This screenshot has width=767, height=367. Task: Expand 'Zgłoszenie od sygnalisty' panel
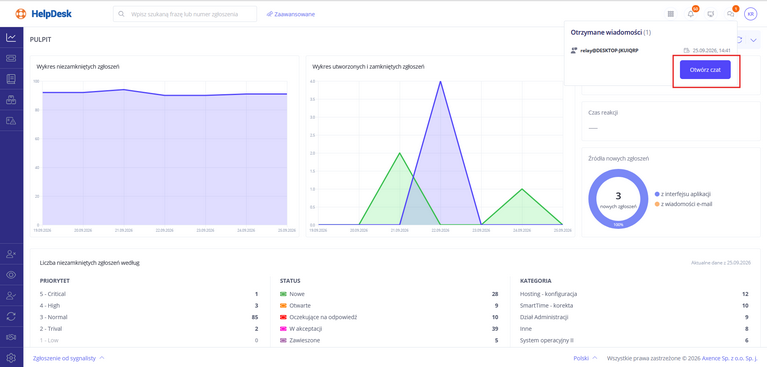point(68,358)
